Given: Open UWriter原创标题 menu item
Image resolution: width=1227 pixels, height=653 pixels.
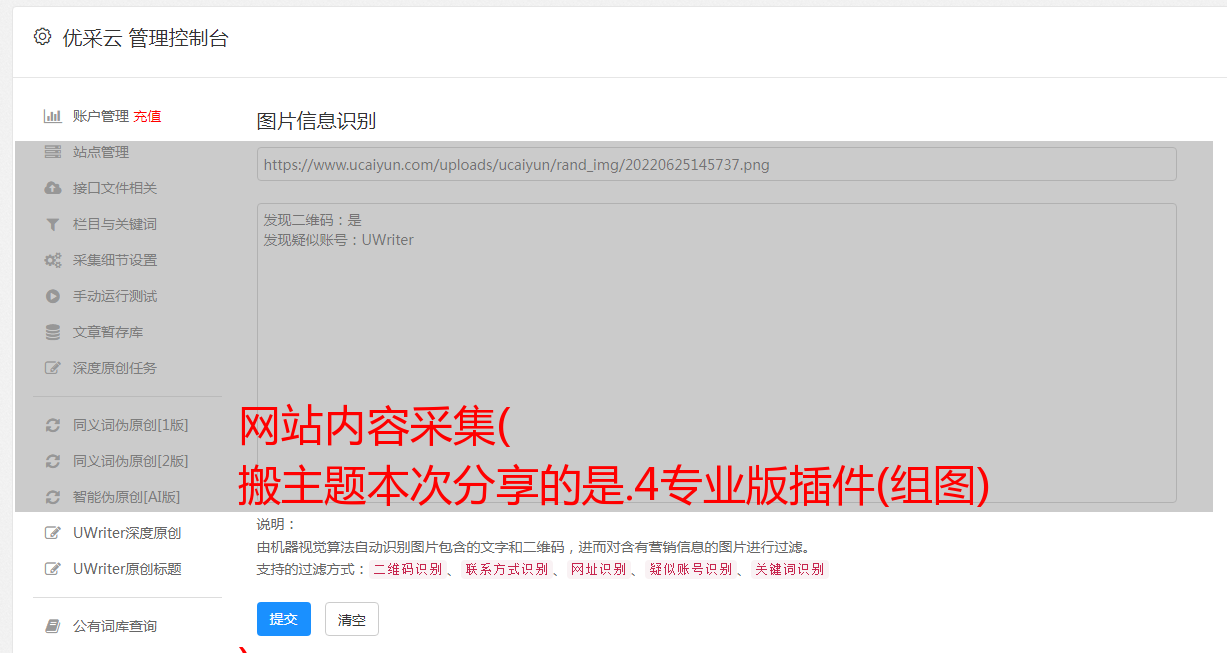Looking at the screenshot, I should point(127,569).
